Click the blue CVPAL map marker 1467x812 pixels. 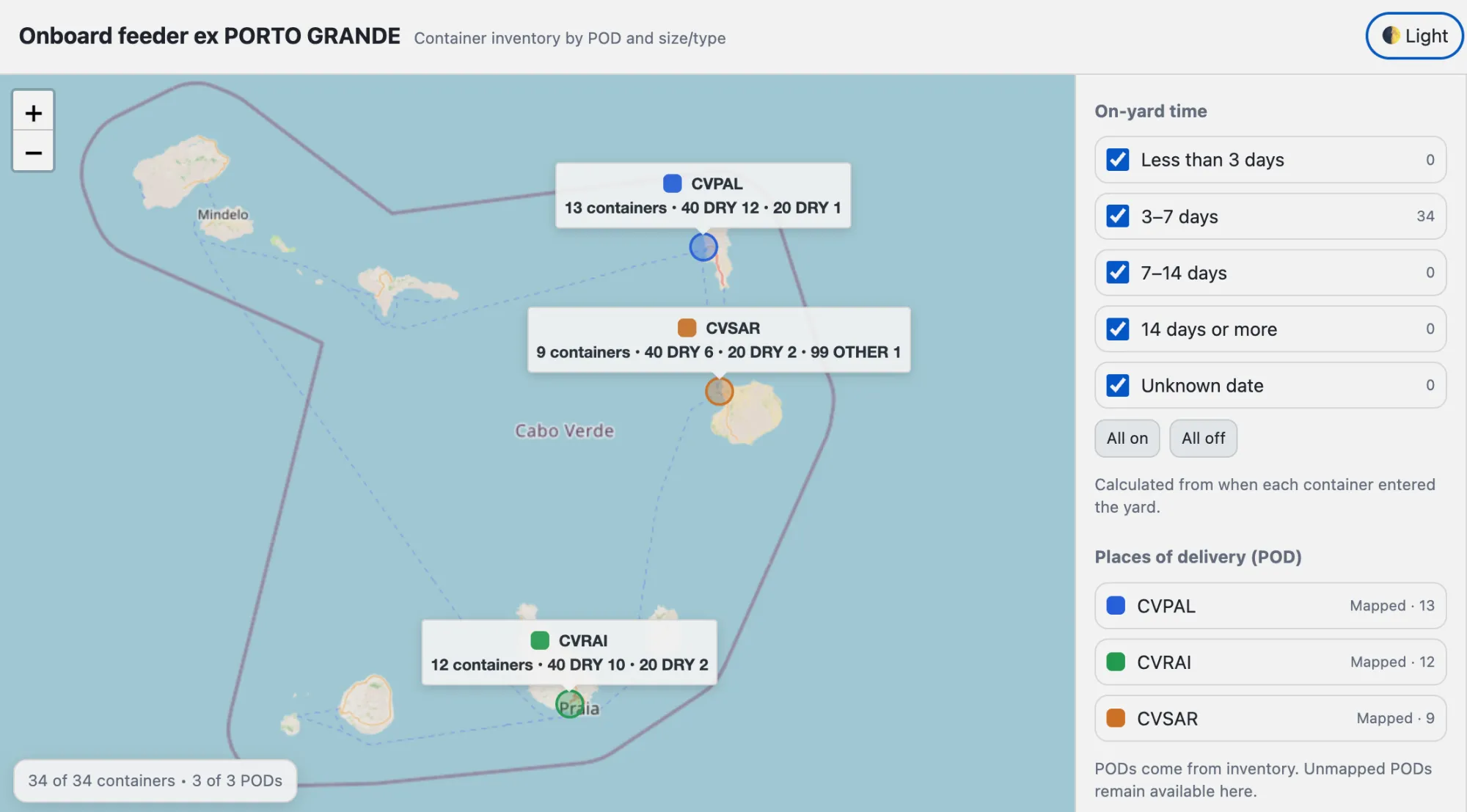click(x=703, y=247)
